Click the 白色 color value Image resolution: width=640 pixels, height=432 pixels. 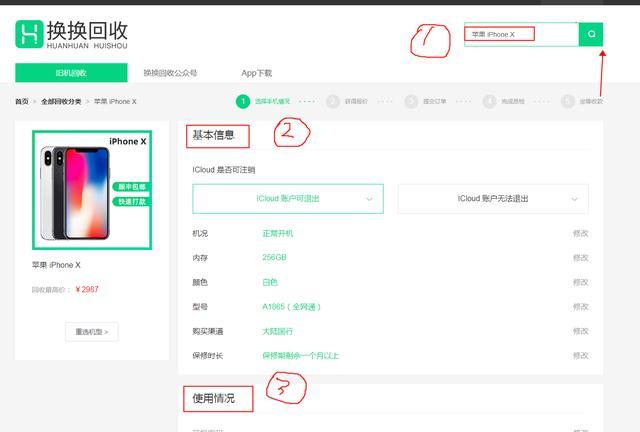pyautogui.click(x=270, y=282)
